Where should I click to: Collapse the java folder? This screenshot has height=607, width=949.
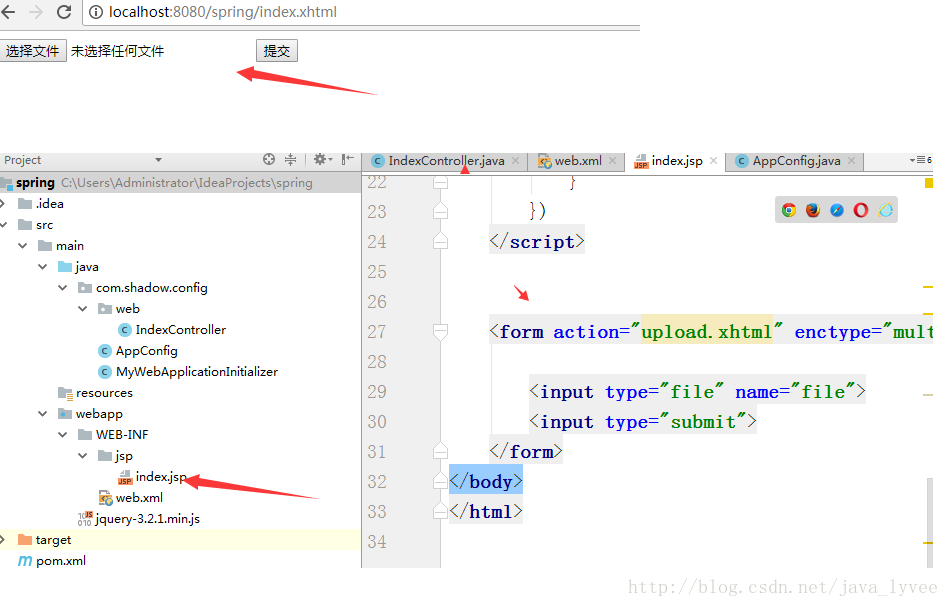pos(43,267)
